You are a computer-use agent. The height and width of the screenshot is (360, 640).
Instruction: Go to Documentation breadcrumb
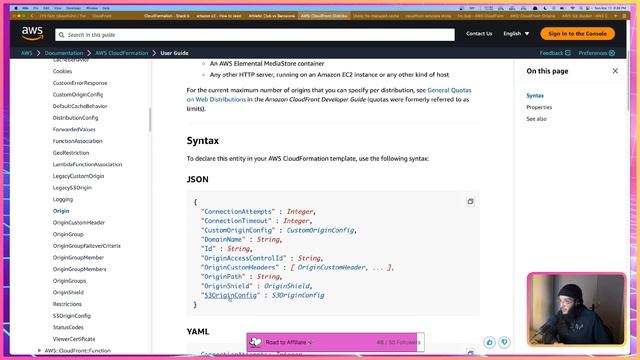[x=64, y=53]
